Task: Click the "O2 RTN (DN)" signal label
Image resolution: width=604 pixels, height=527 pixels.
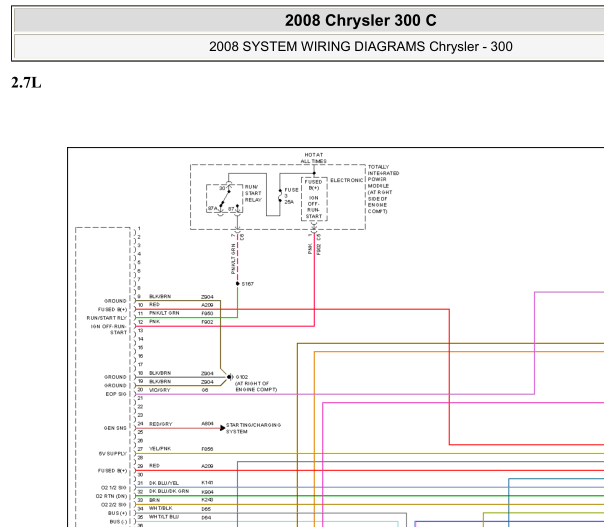Action: [111, 496]
